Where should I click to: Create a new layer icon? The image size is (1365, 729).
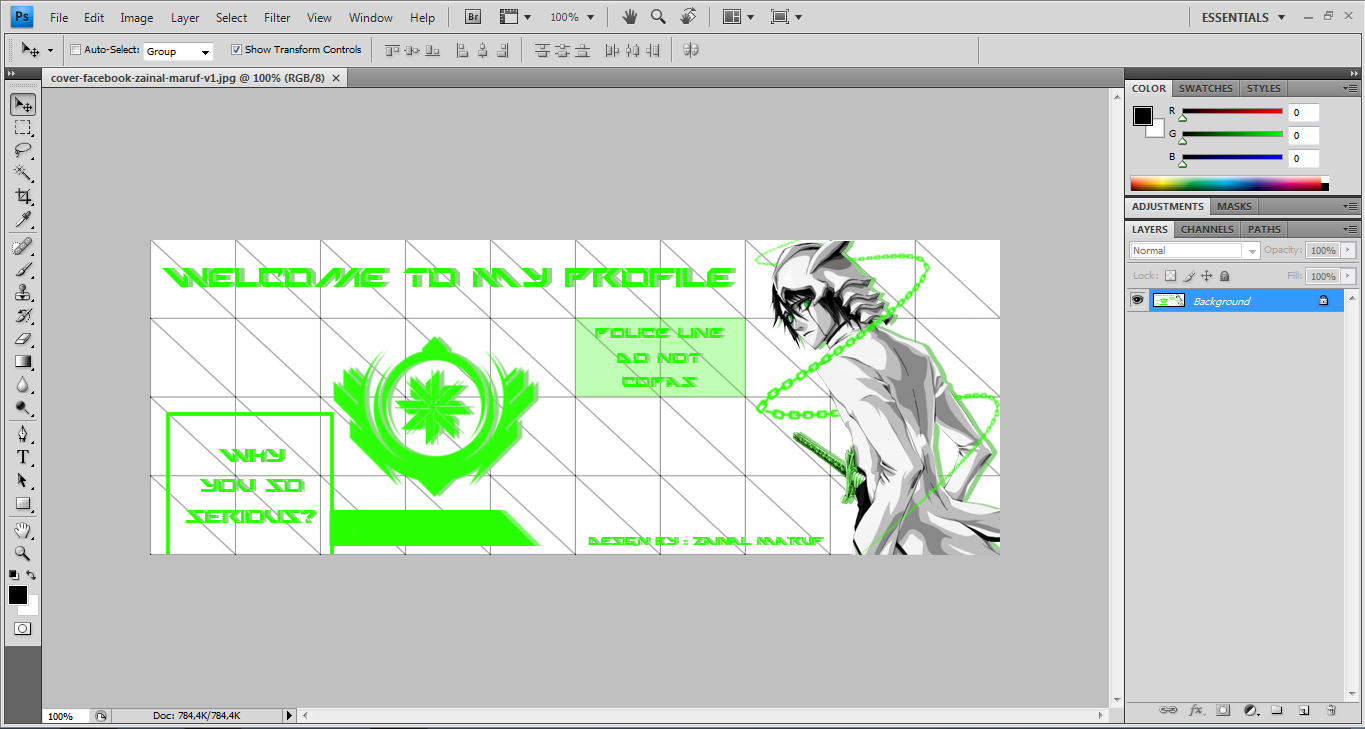(x=1304, y=710)
